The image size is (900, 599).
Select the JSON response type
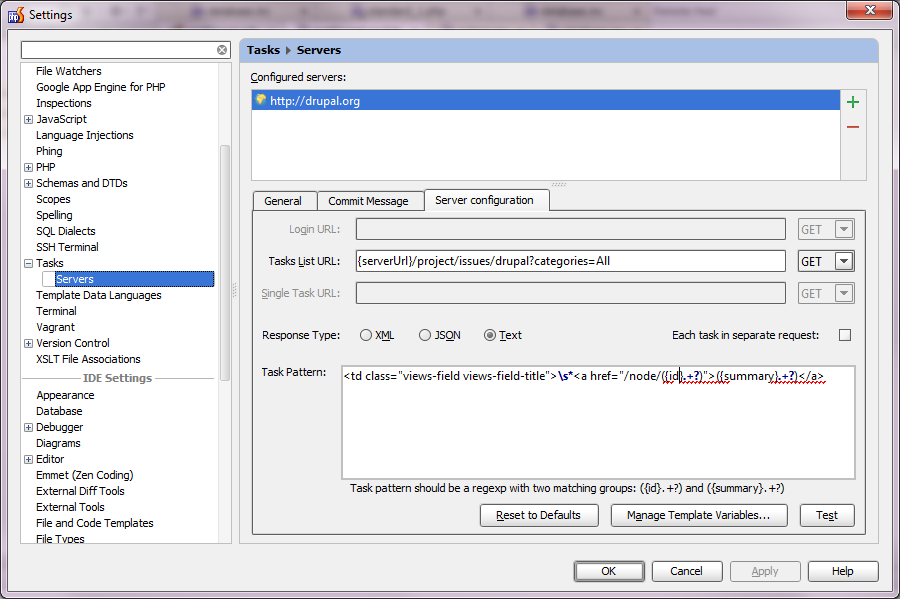click(425, 335)
